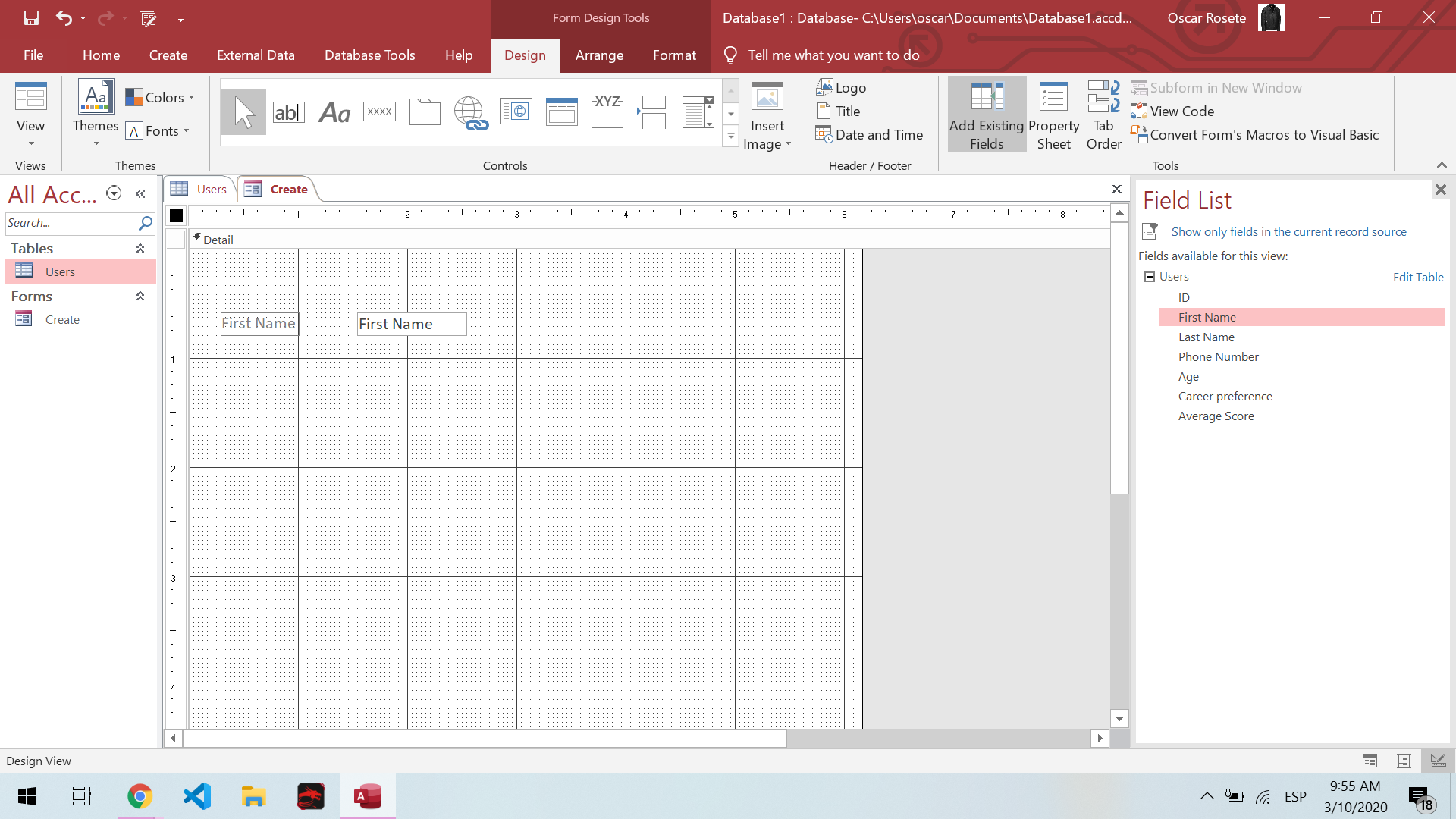This screenshot has height=819, width=1456.
Task: Click the vertical scrollbar down arrow
Action: (x=1119, y=718)
